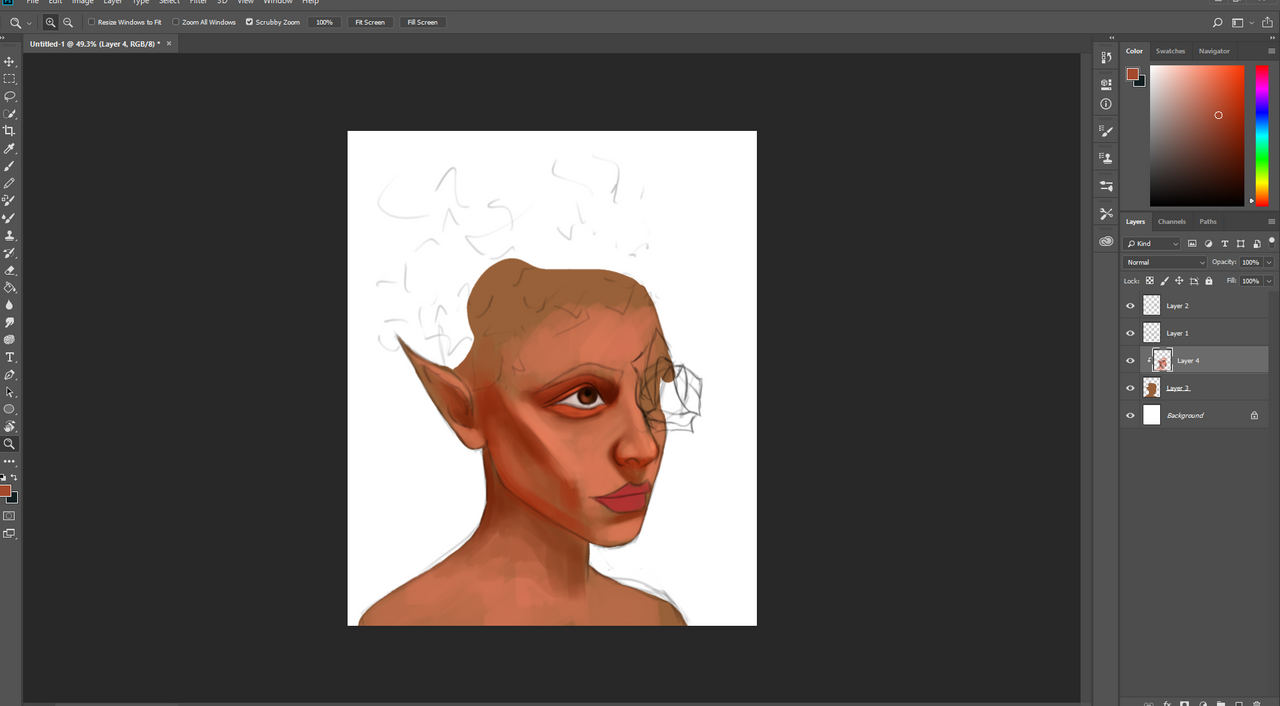Select the Smudge tool
This screenshot has width=1280, height=706.
[x=10, y=323]
